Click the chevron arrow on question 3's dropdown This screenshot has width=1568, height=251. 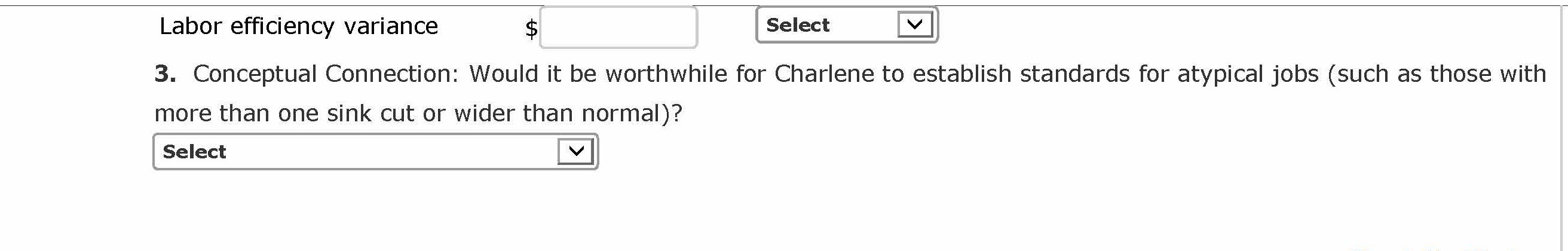pyautogui.click(x=575, y=152)
